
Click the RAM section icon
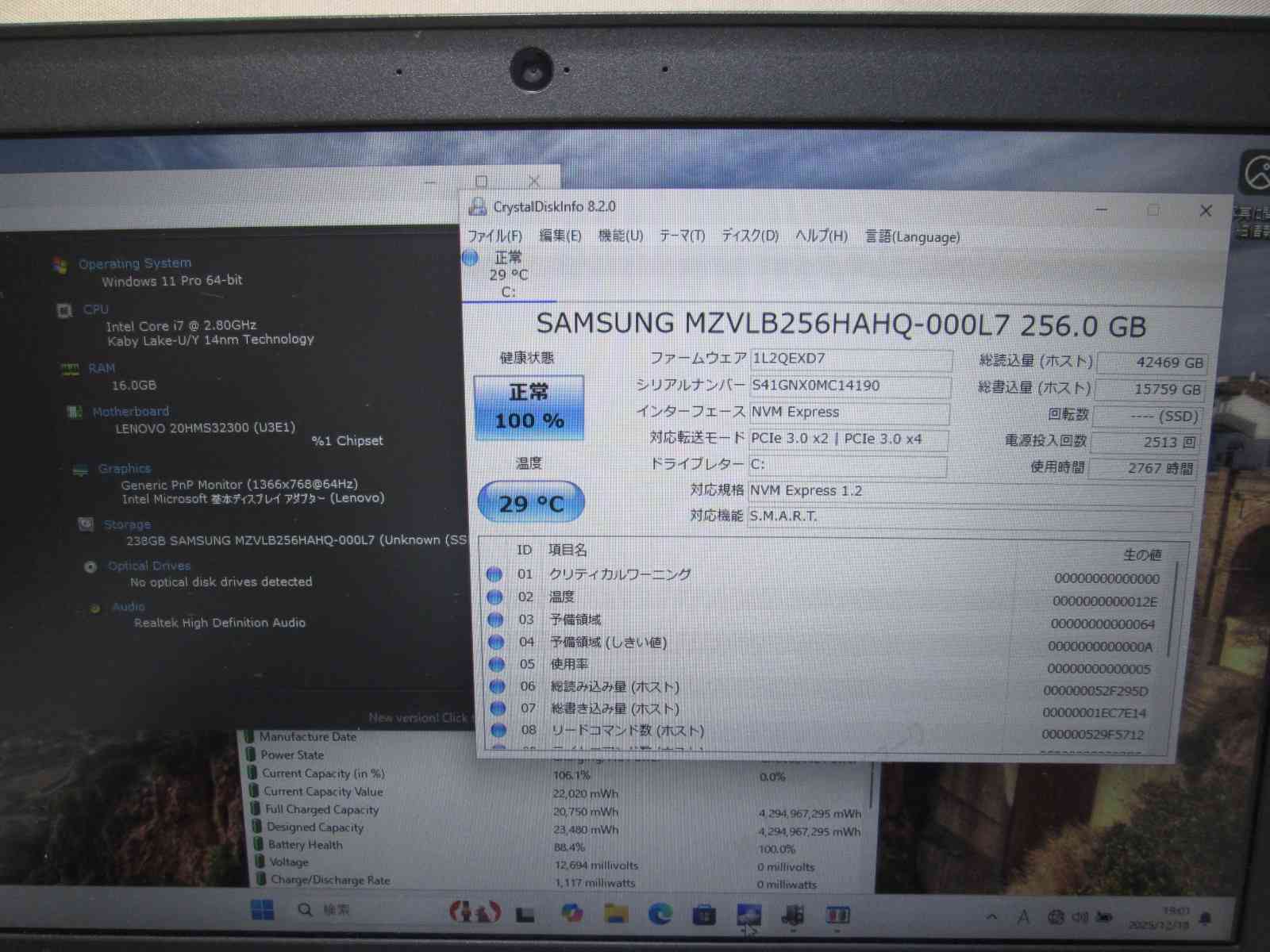coord(70,369)
